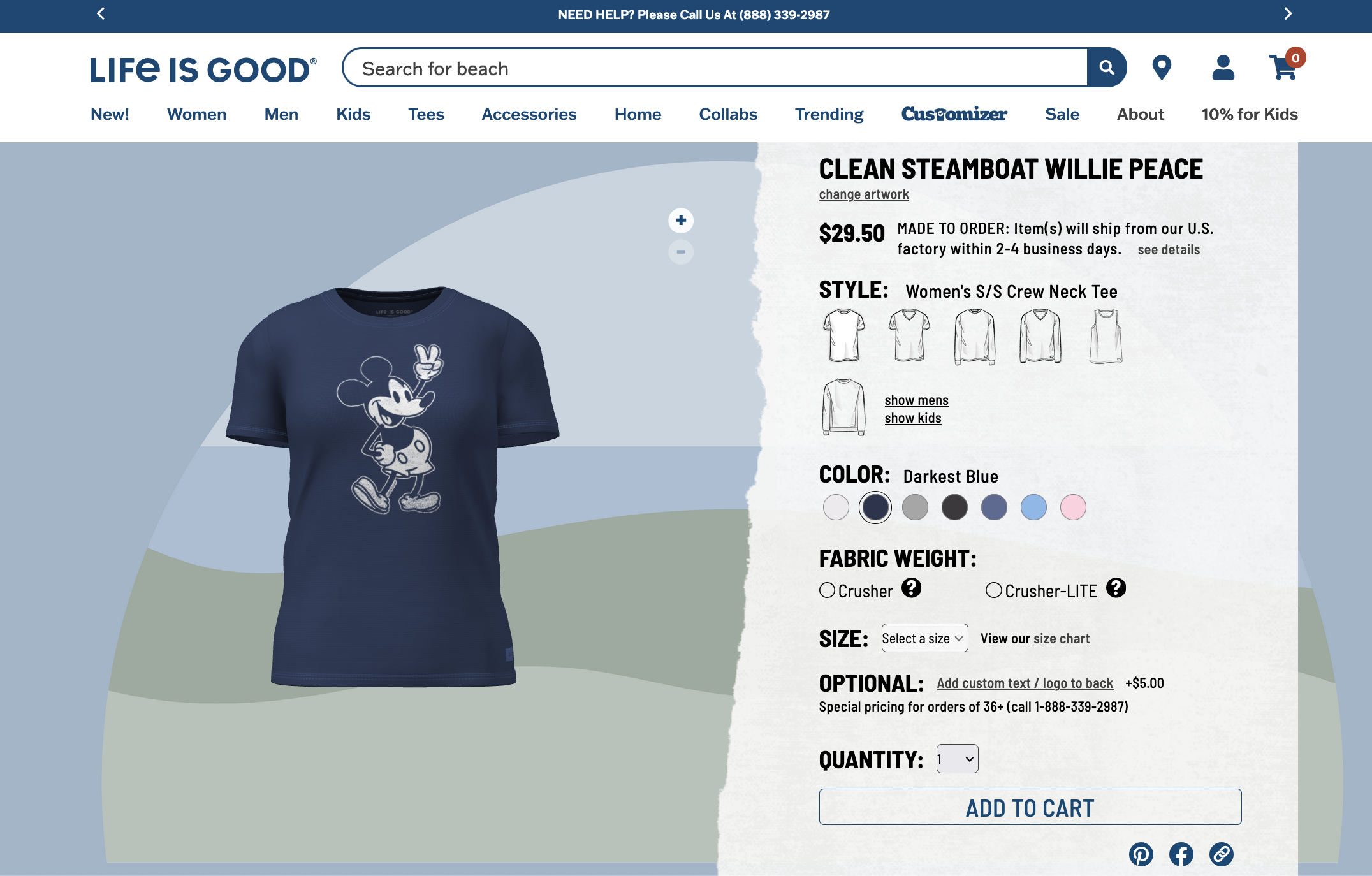Select the Crusher-LITE radio option
The height and width of the screenshot is (876, 1372).
click(x=994, y=590)
